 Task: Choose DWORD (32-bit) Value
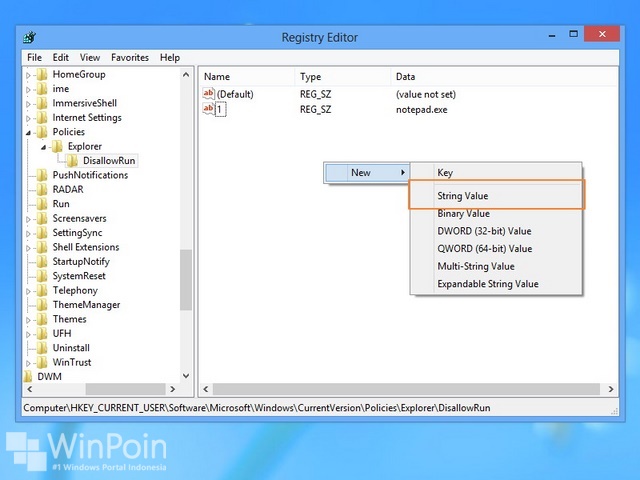click(x=496, y=231)
